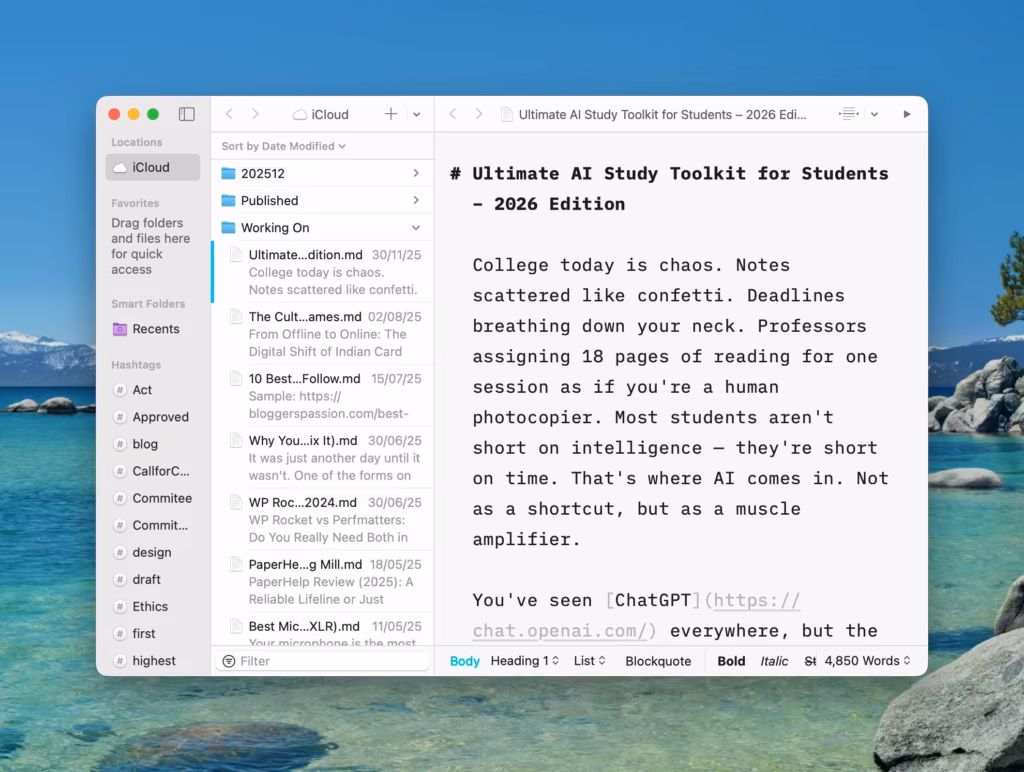
Task: Click the preview play icon
Action: pos(907,114)
